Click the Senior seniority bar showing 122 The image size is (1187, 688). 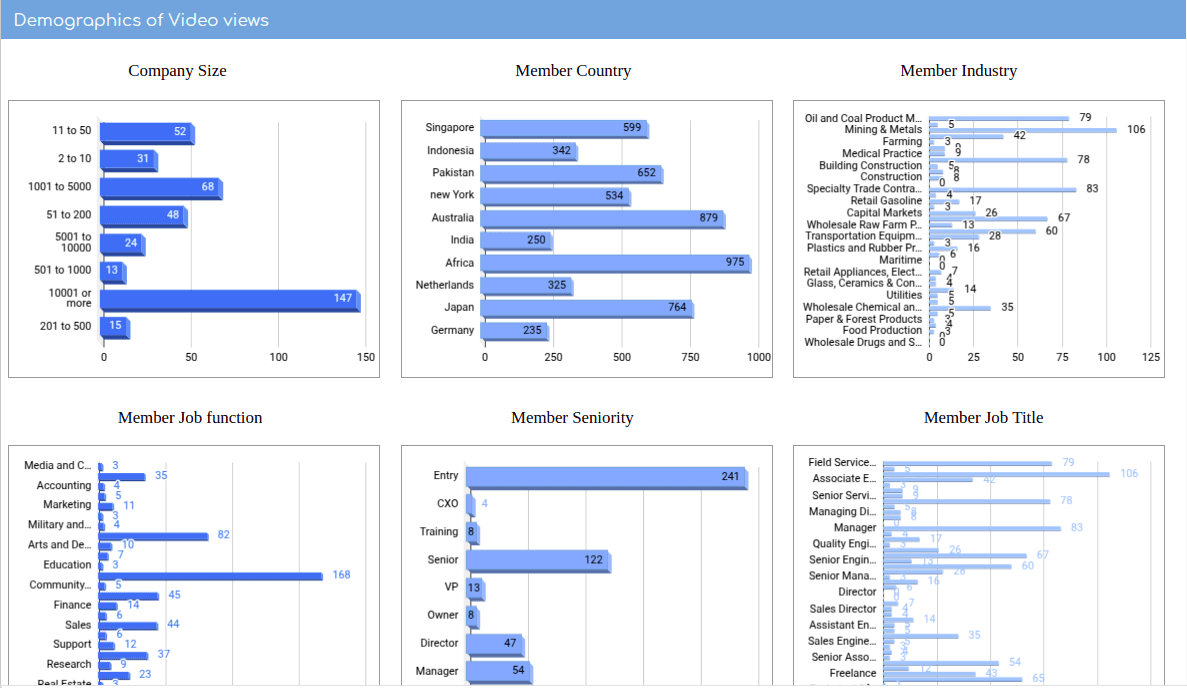click(538, 561)
